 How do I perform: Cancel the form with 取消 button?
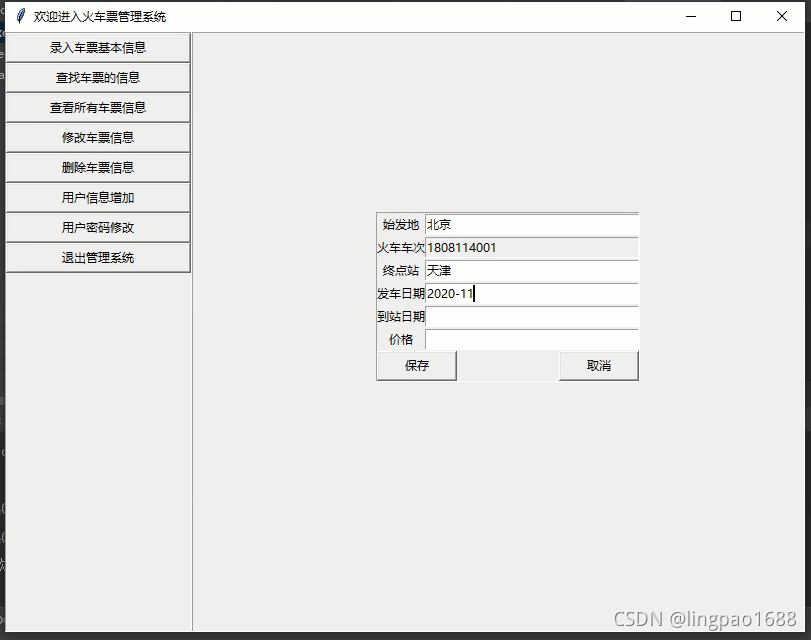click(x=599, y=366)
